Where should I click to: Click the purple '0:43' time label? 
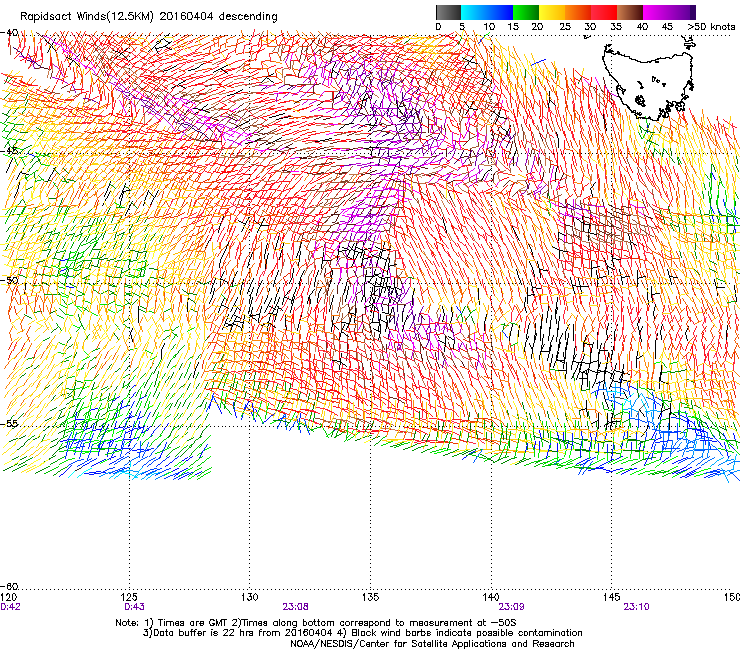[135, 607]
